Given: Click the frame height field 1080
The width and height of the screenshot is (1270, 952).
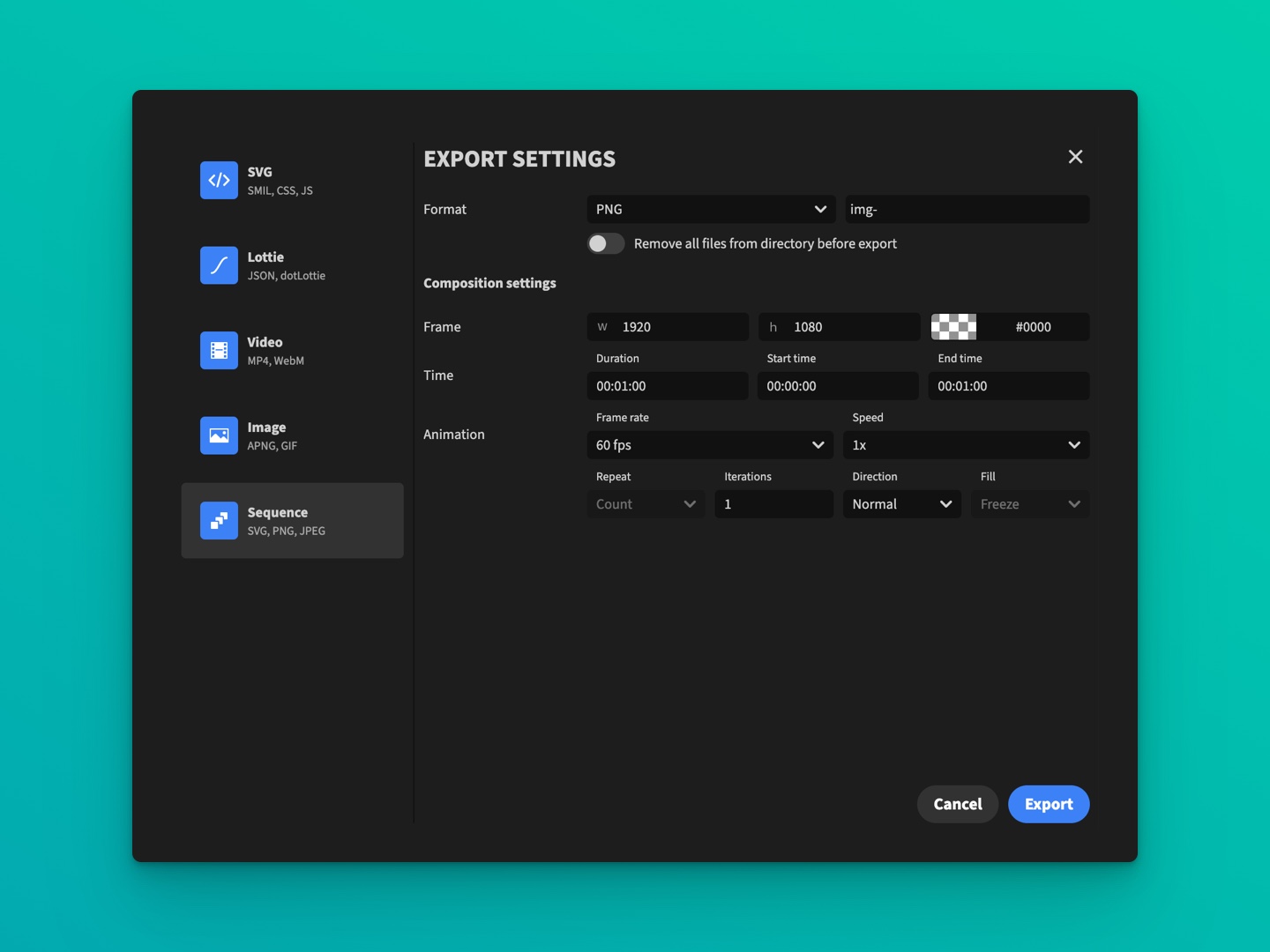Looking at the screenshot, I should [839, 327].
